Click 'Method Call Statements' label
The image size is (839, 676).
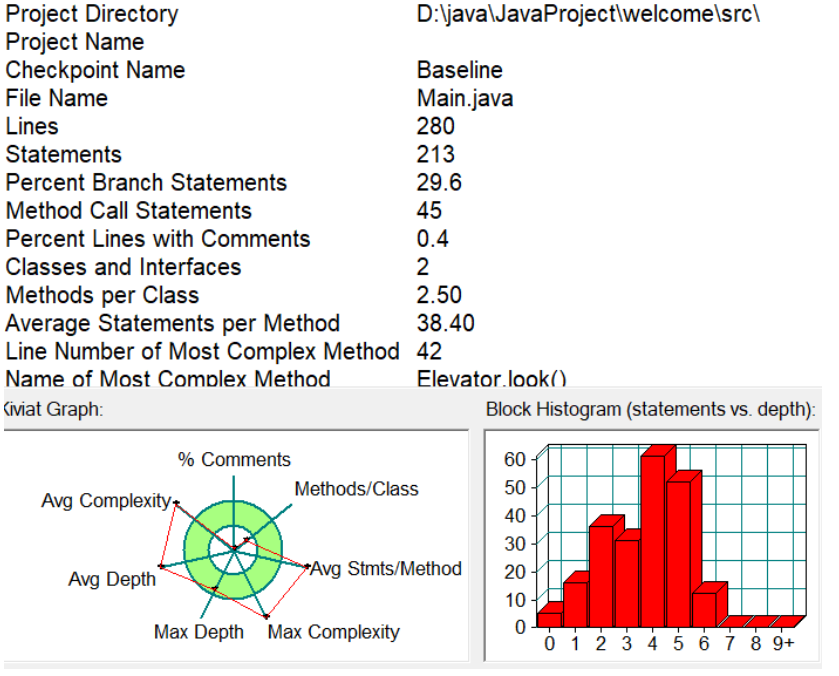tap(128, 211)
